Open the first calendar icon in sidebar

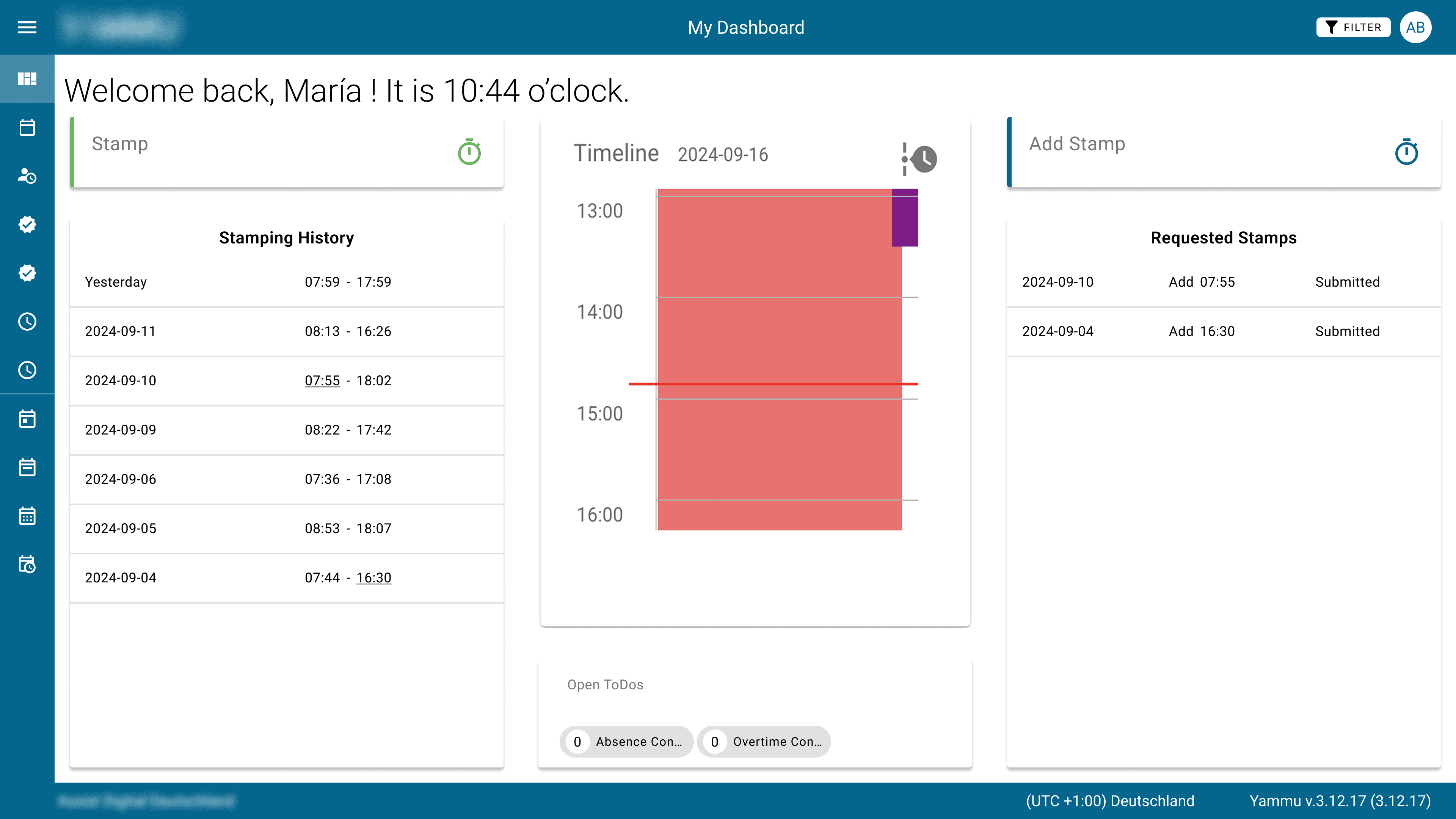coord(27,127)
